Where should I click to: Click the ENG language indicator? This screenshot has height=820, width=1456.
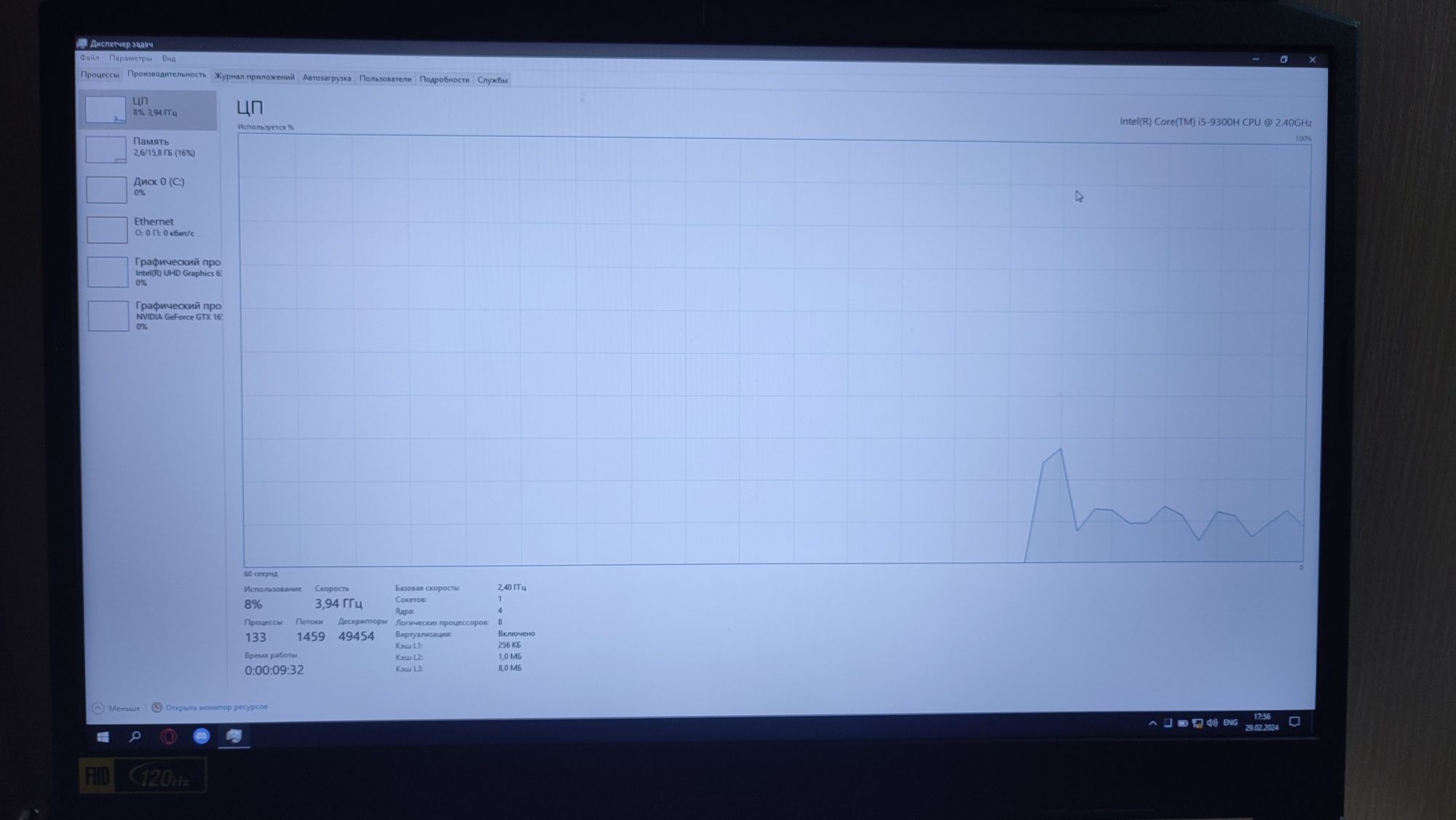point(1230,722)
